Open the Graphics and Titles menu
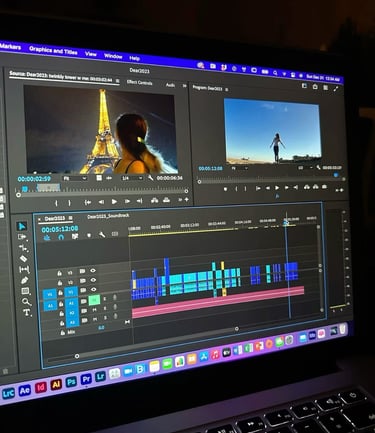 coord(53,51)
